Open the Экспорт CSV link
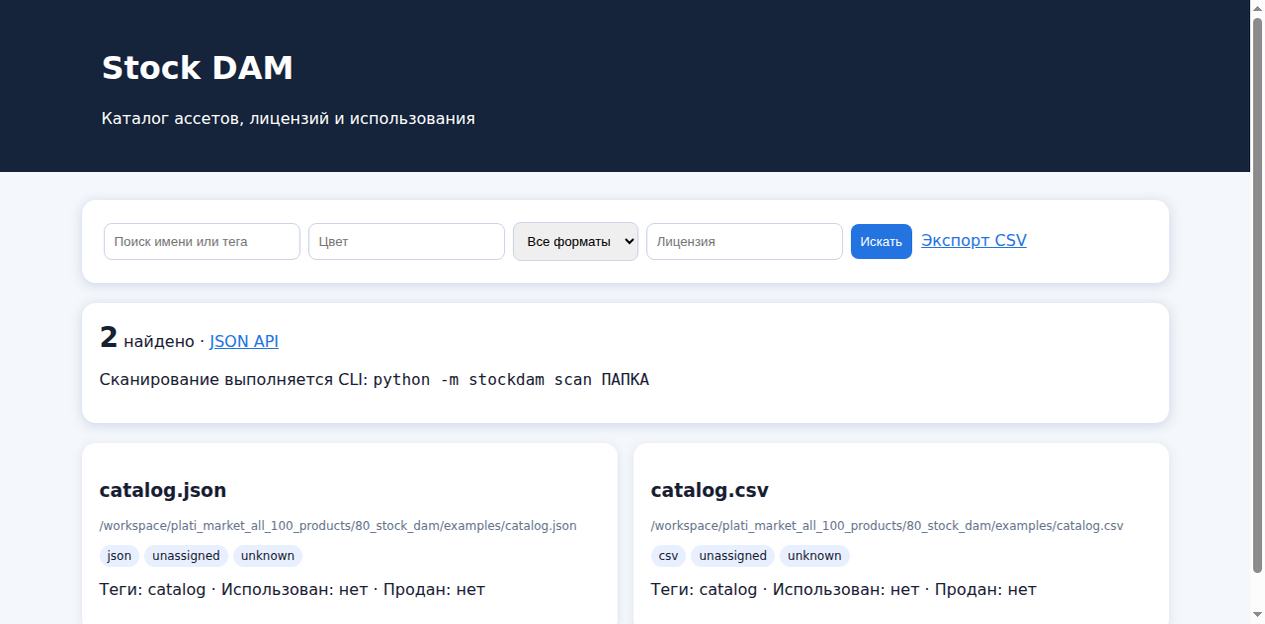The width and height of the screenshot is (1265, 624). 974,240
